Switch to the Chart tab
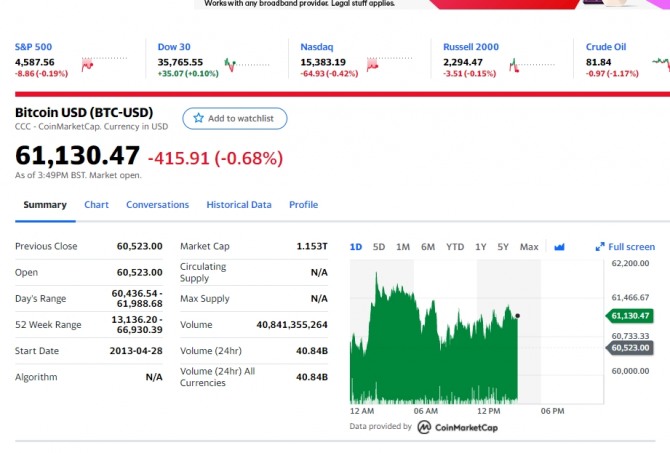 pyautogui.click(x=96, y=205)
